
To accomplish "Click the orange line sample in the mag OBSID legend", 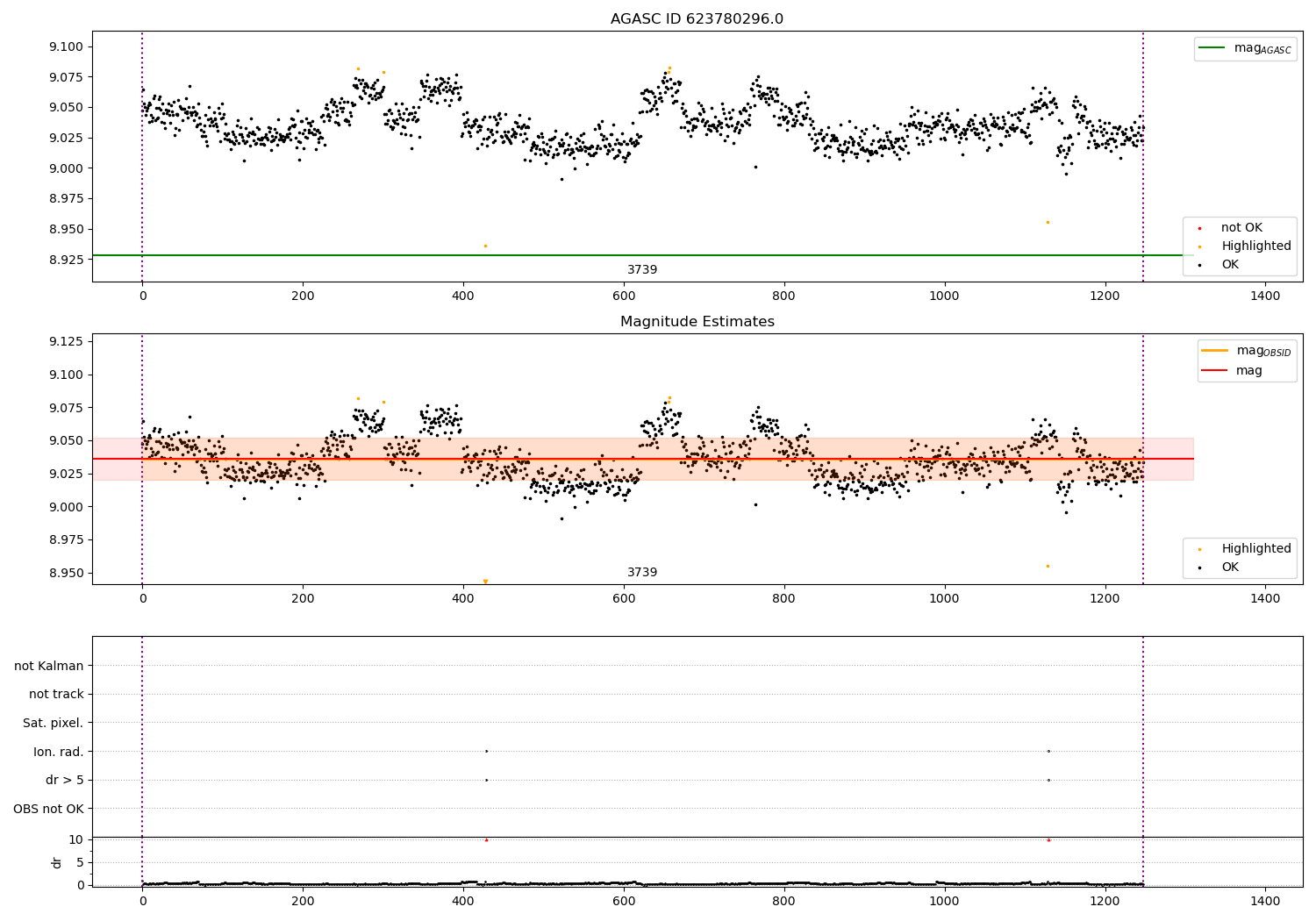I will coord(1215,351).
